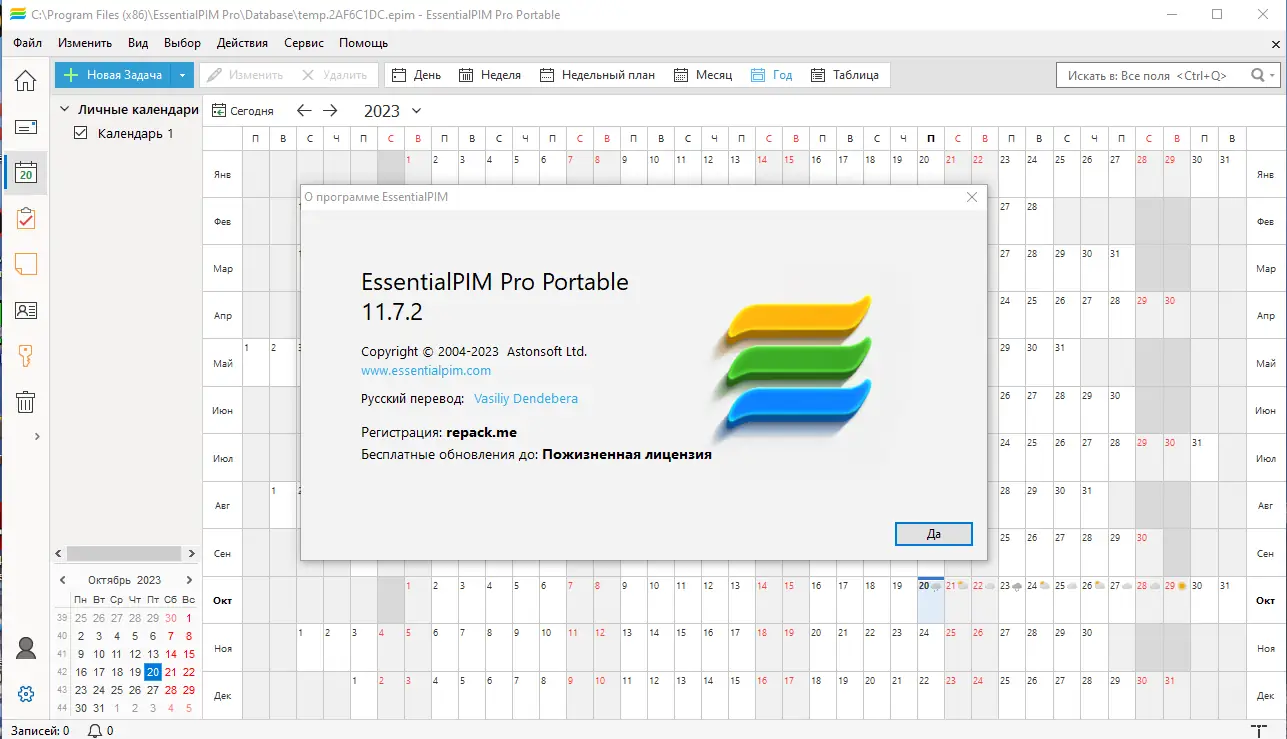Click the EssentialPIM title bar app icon
Screen dimensions: 1287x739
(x=15, y=15)
